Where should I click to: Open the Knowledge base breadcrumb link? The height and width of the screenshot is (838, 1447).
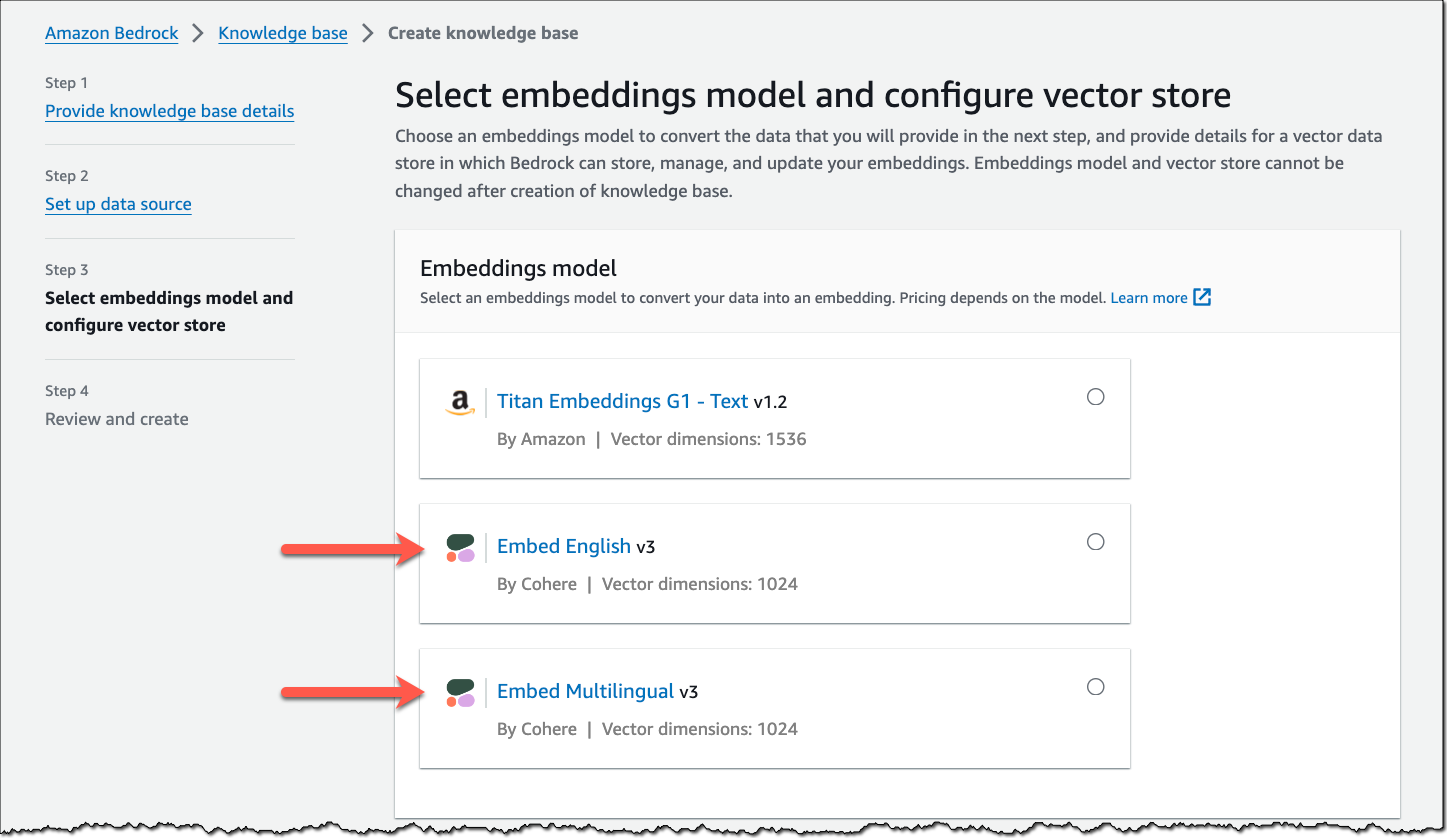[x=282, y=33]
